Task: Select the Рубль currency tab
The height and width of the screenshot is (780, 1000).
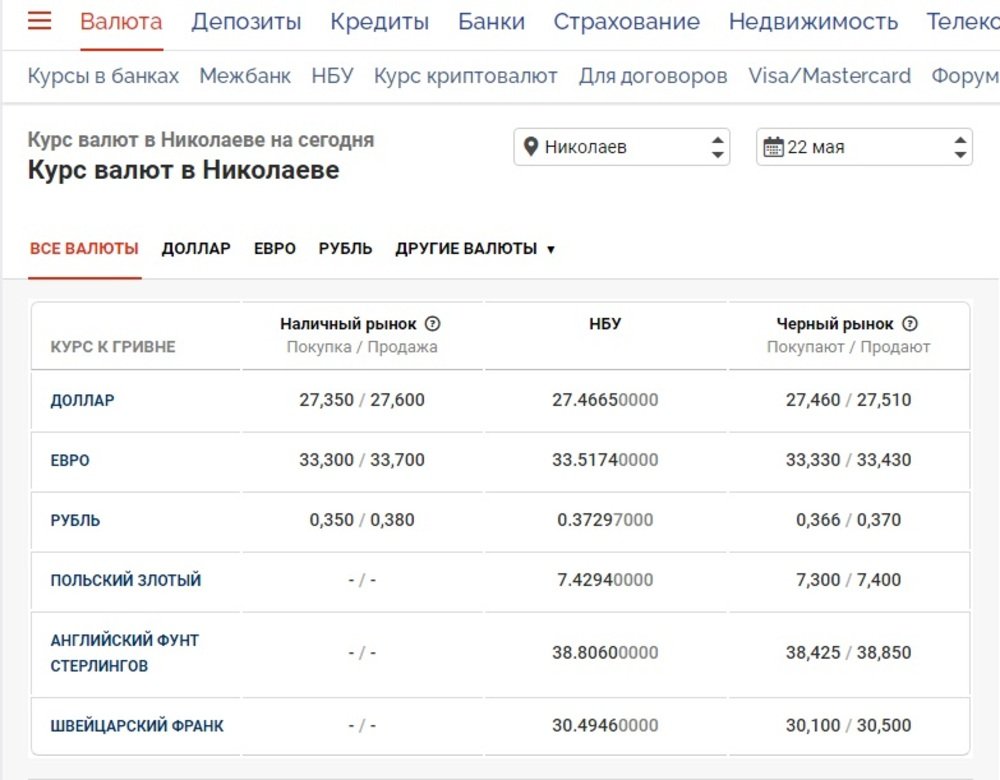Action: click(x=345, y=249)
